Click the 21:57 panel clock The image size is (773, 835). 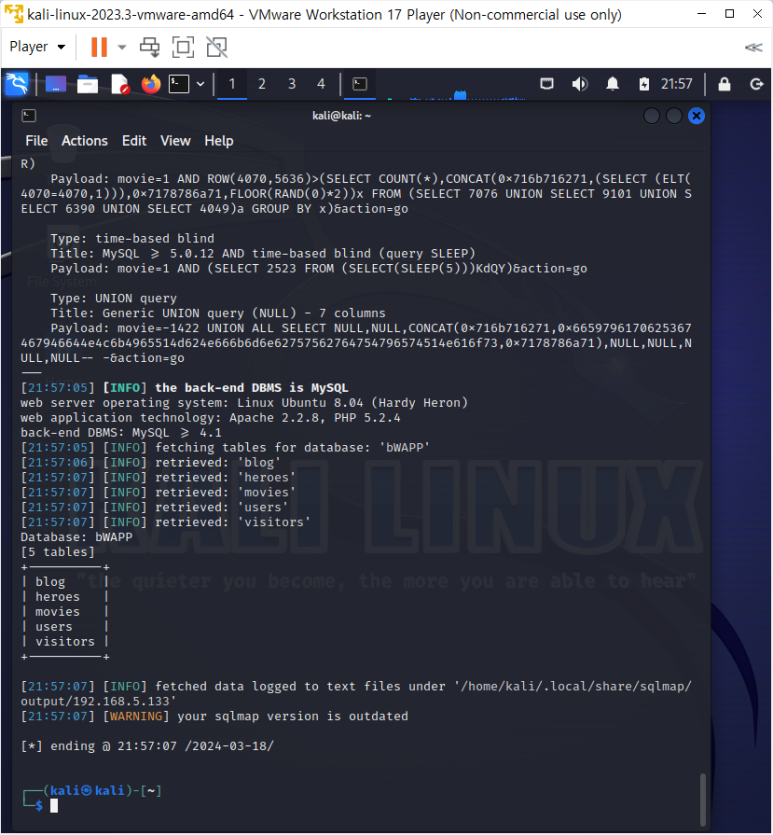pyautogui.click(x=677, y=84)
